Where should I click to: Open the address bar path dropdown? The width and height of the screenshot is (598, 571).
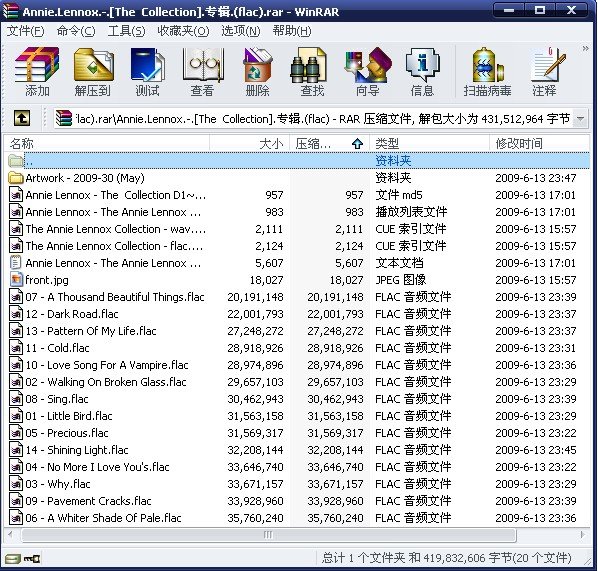pos(580,119)
